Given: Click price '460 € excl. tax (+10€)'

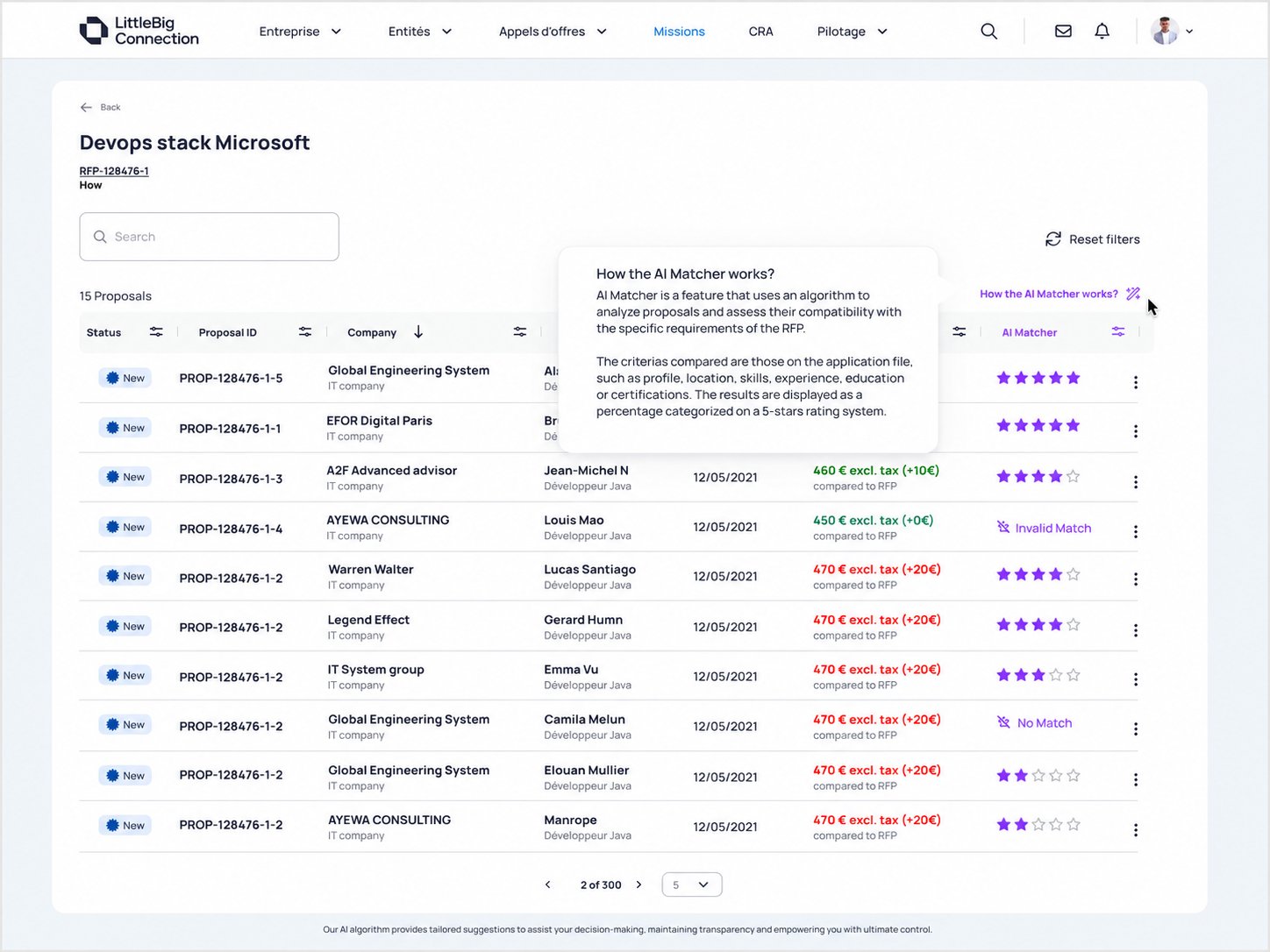Looking at the screenshot, I should 876,471.
